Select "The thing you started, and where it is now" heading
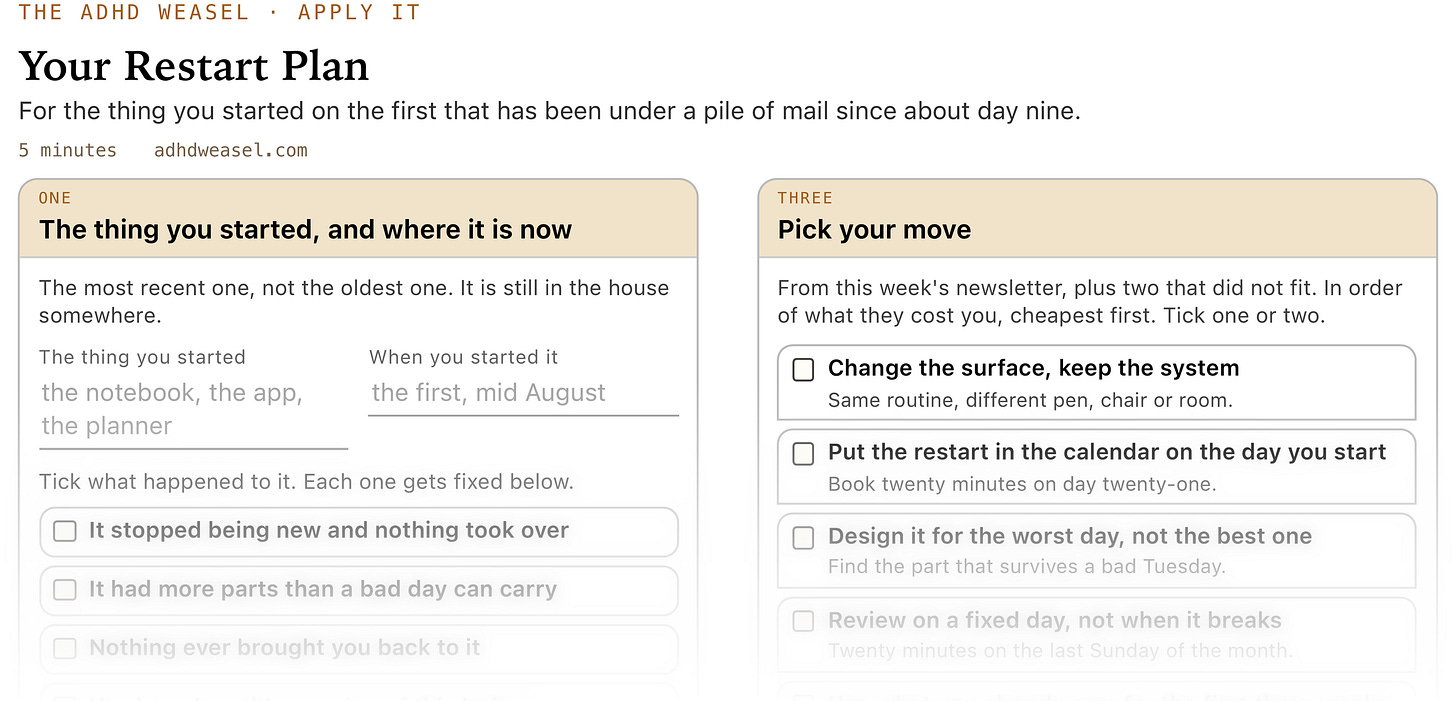 [x=305, y=230]
